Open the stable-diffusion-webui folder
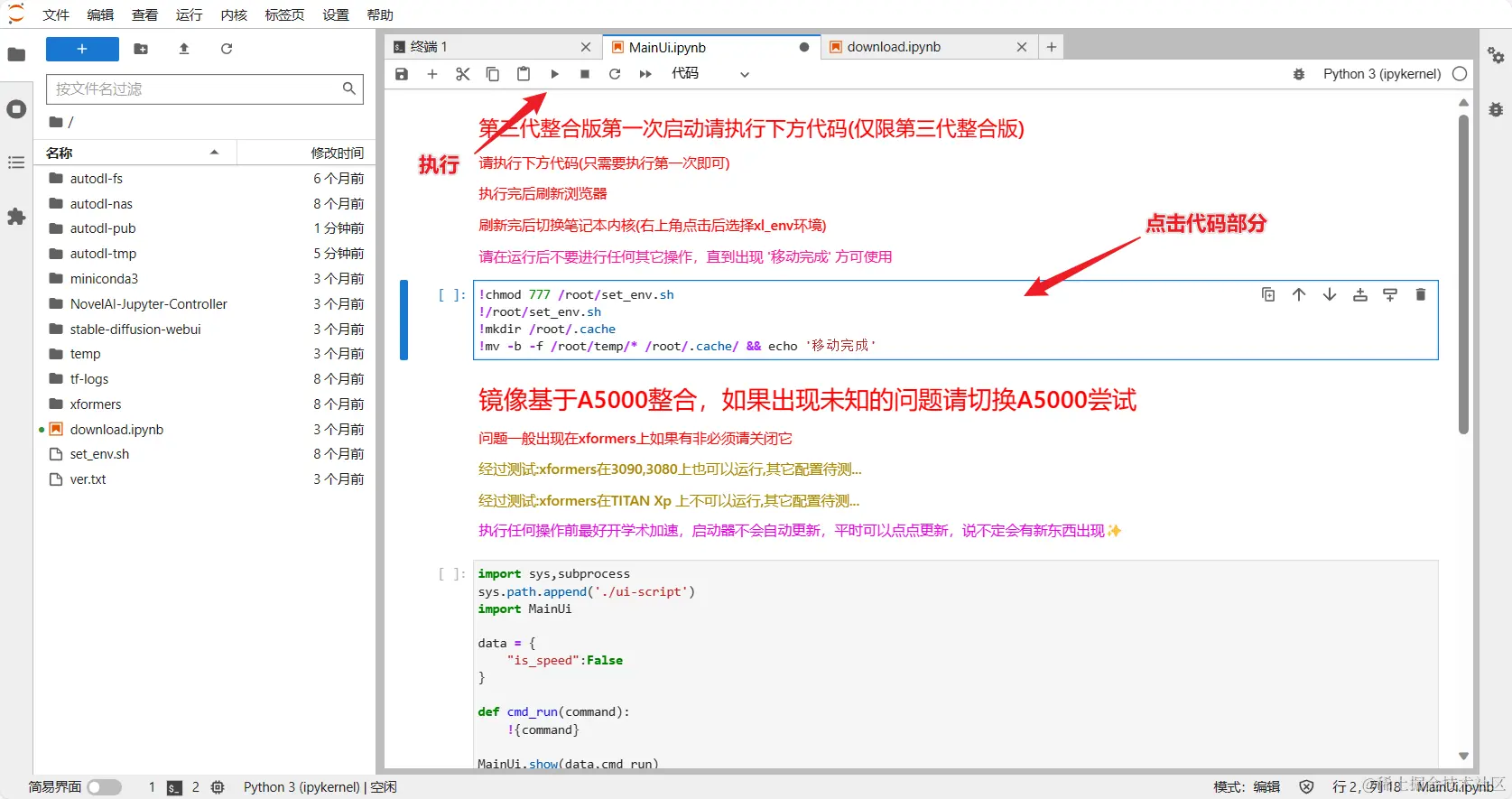Image resolution: width=1512 pixels, height=799 pixels. pos(135,330)
